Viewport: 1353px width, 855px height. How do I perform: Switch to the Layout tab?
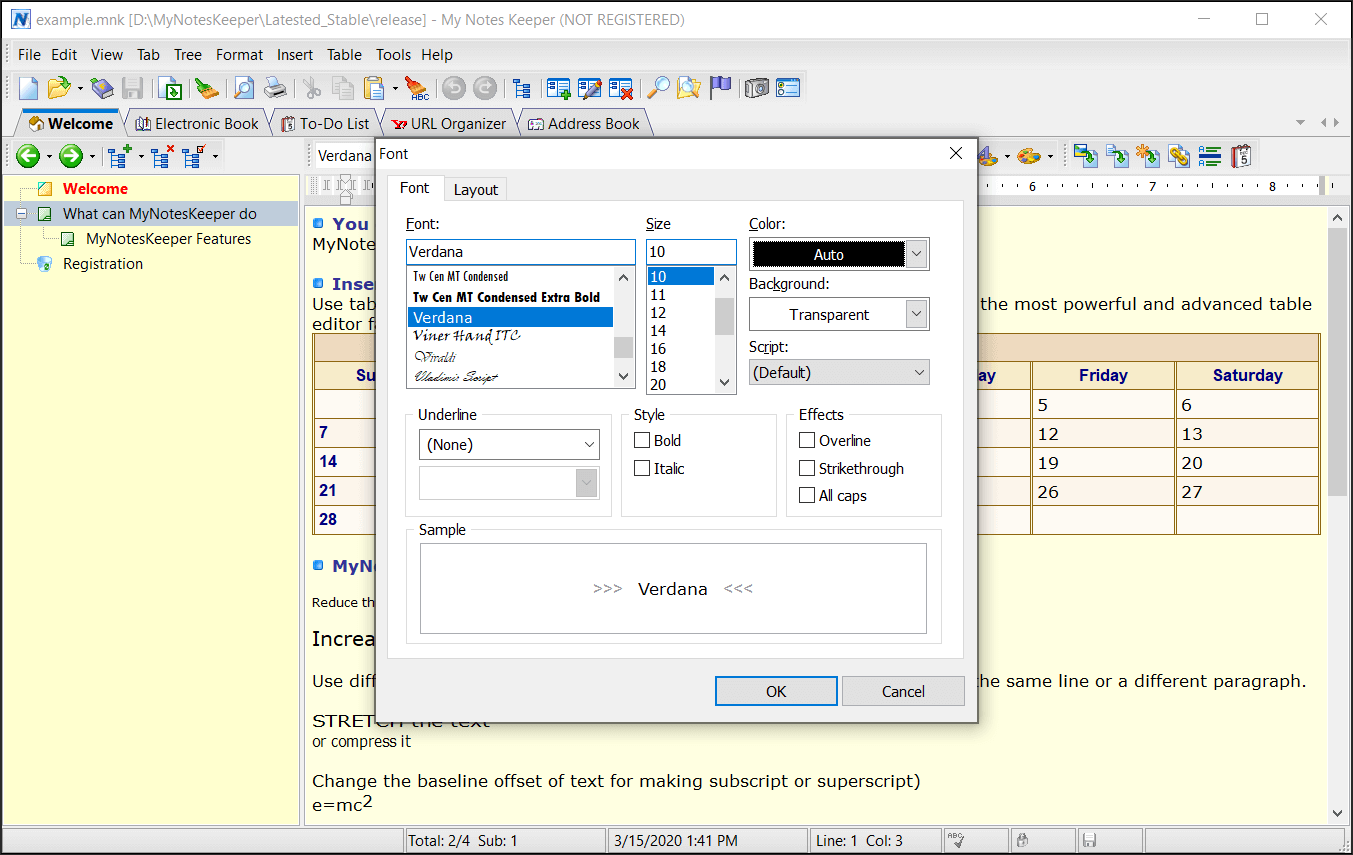476,189
